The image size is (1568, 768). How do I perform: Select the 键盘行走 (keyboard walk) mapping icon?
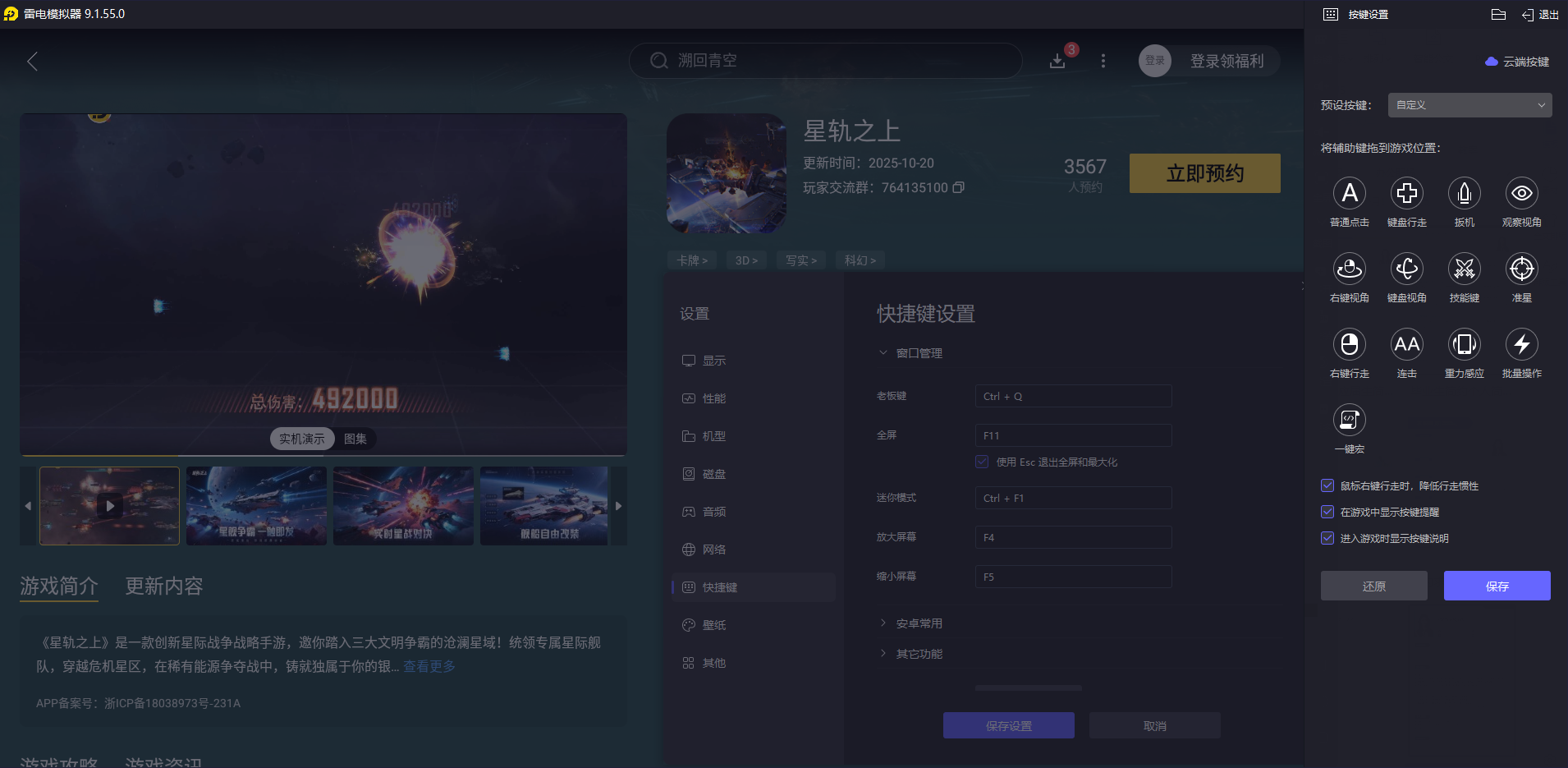pyautogui.click(x=1406, y=194)
